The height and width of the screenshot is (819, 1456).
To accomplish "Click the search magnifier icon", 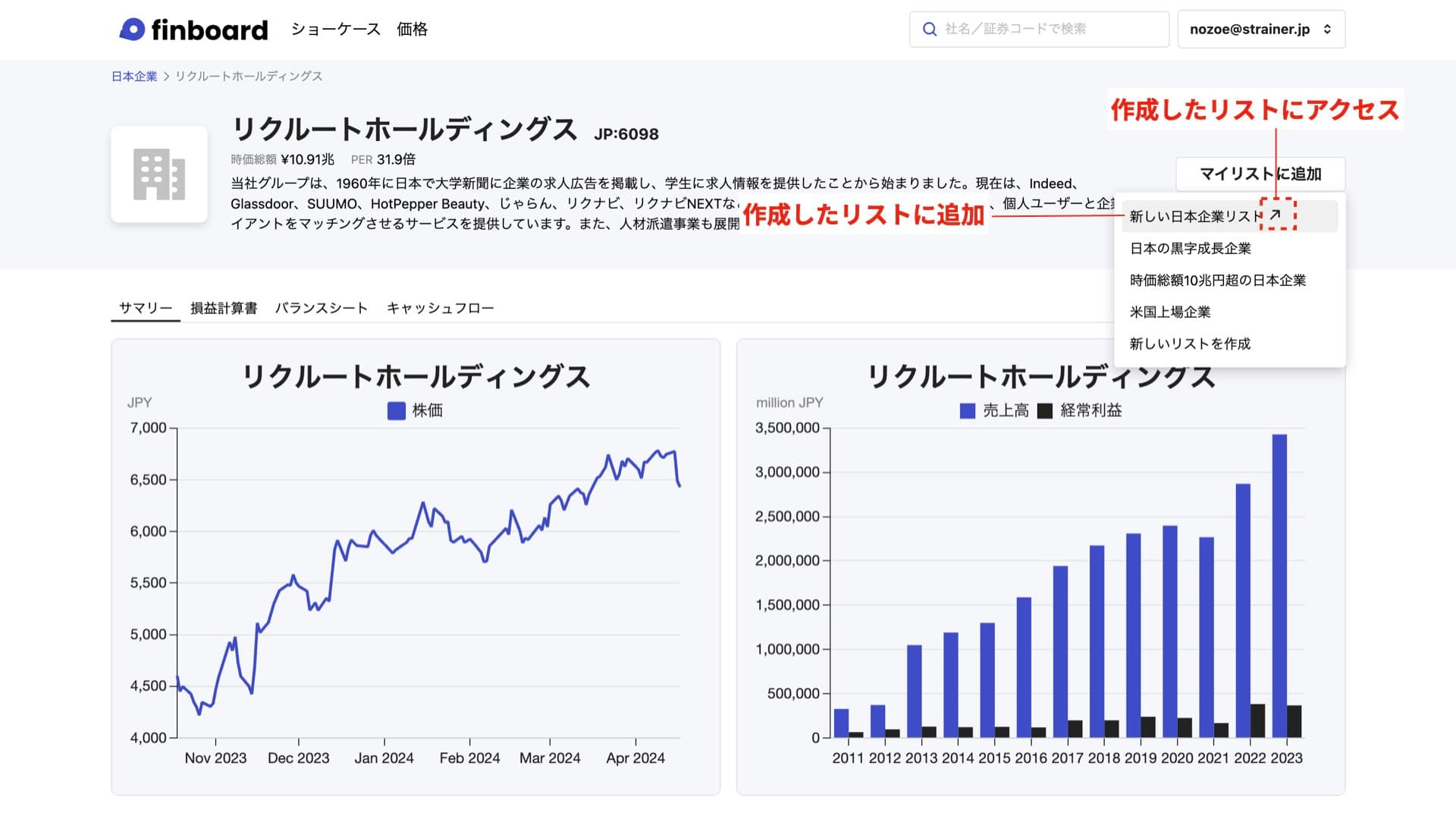I will [929, 30].
